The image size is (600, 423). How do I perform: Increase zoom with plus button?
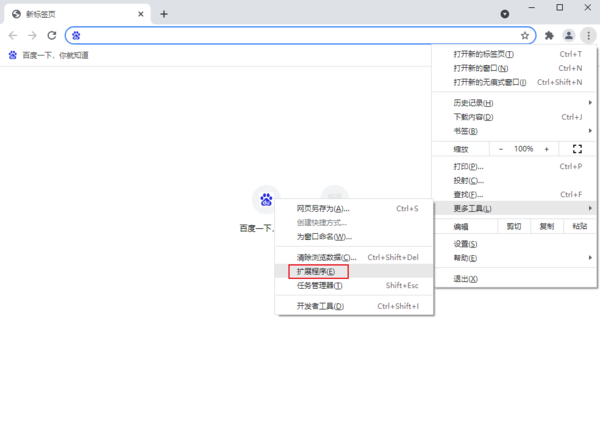click(x=546, y=149)
